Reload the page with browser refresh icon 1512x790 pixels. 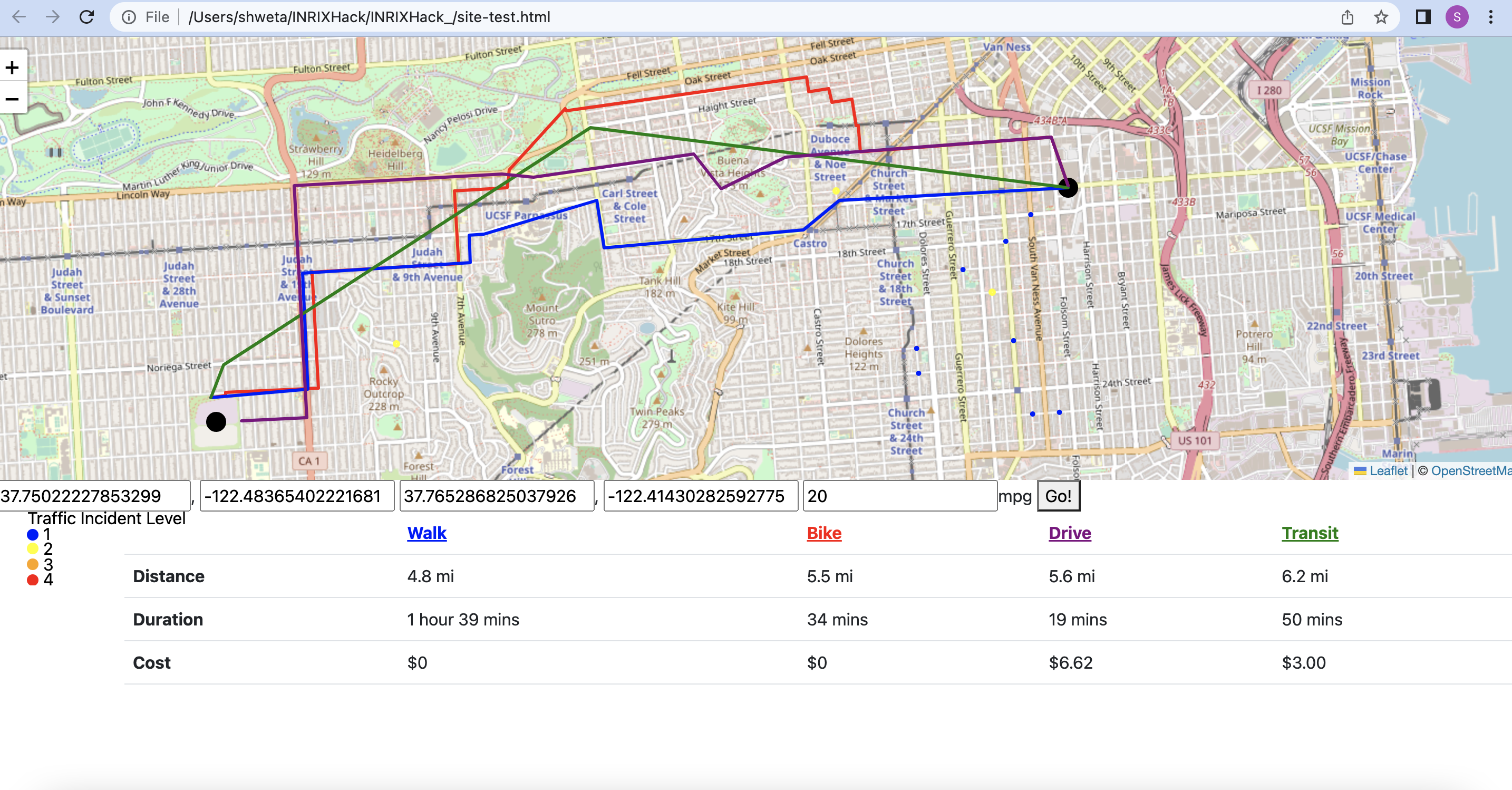pos(87,17)
